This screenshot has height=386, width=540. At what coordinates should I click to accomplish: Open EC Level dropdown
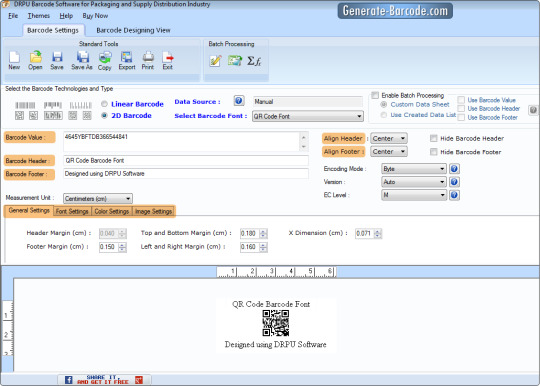[x=414, y=195]
